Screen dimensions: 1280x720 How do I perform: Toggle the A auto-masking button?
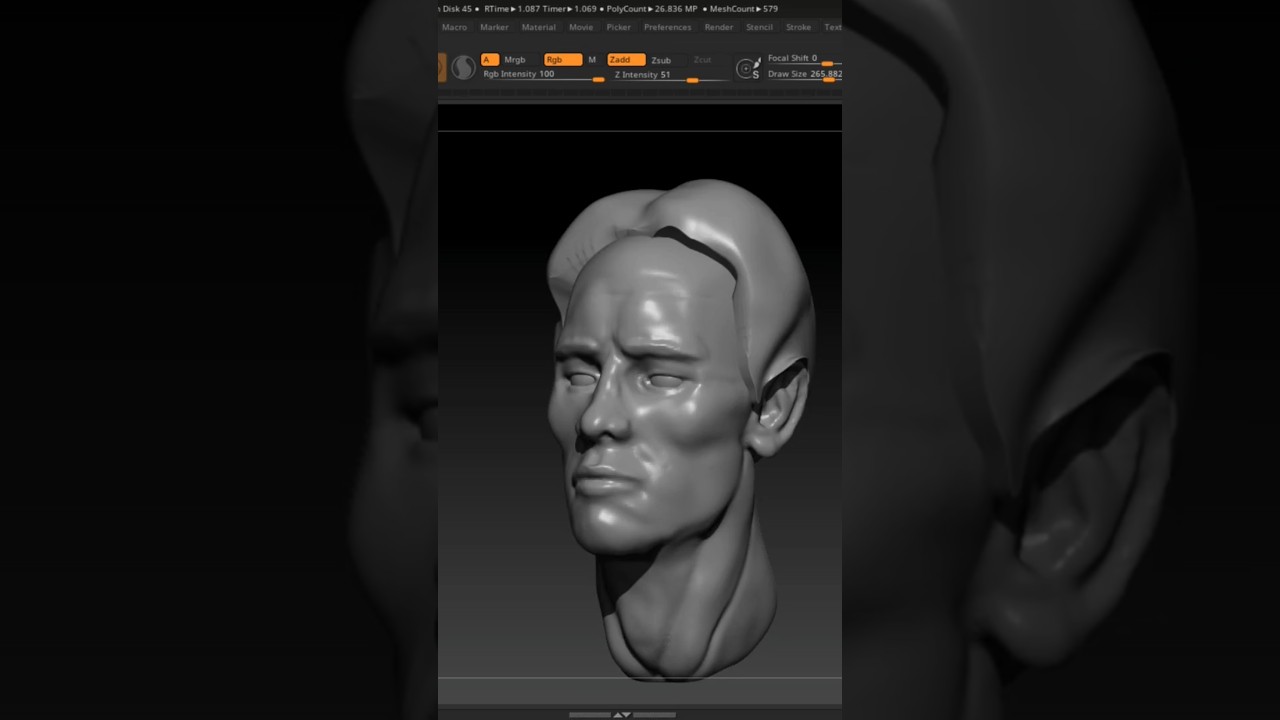click(490, 60)
